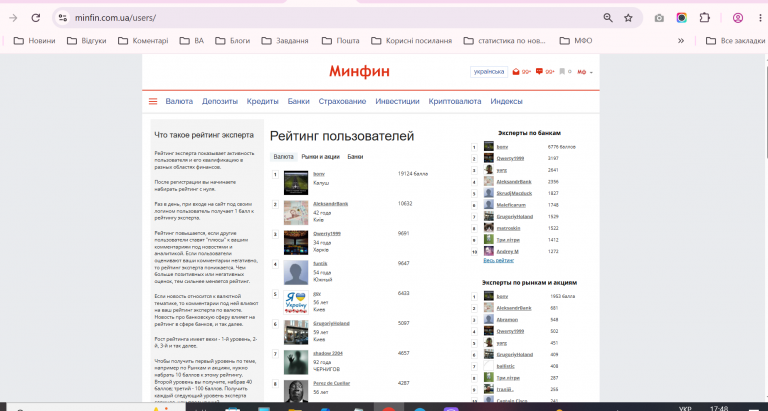Open the Минфин hamburger menu icon
Viewport: 768px width, 411px height.
coord(153,101)
